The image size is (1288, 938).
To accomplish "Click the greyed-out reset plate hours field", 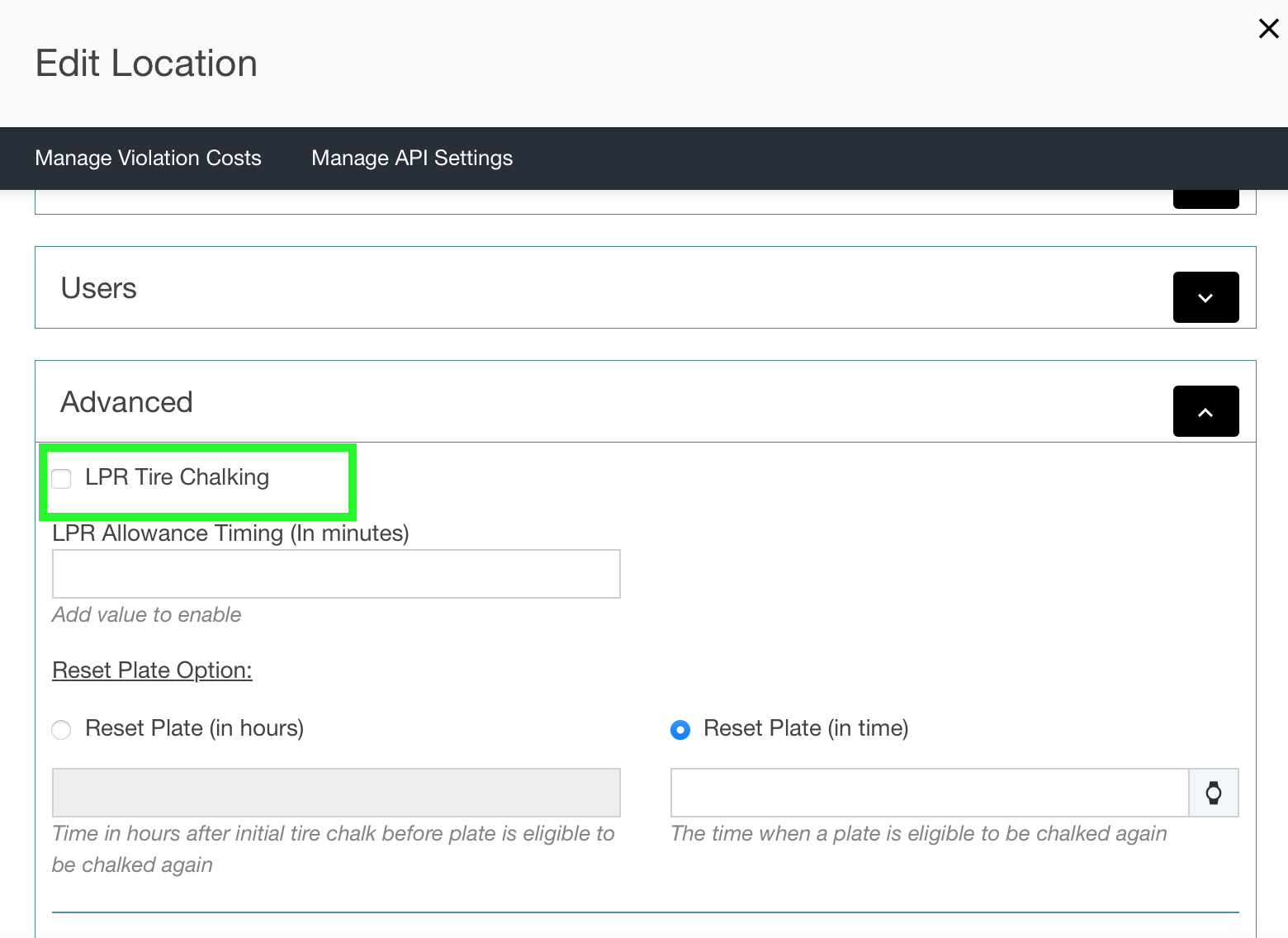I will coord(336,793).
